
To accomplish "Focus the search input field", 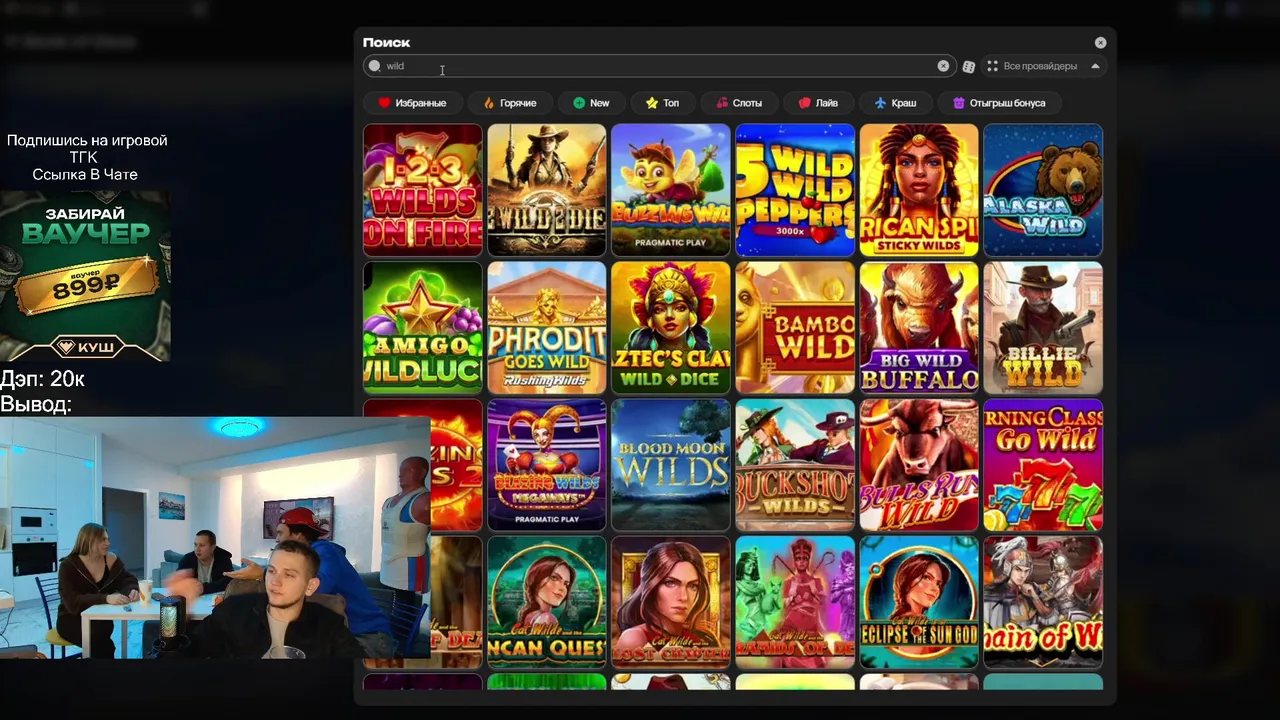I will (x=658, y=66).
